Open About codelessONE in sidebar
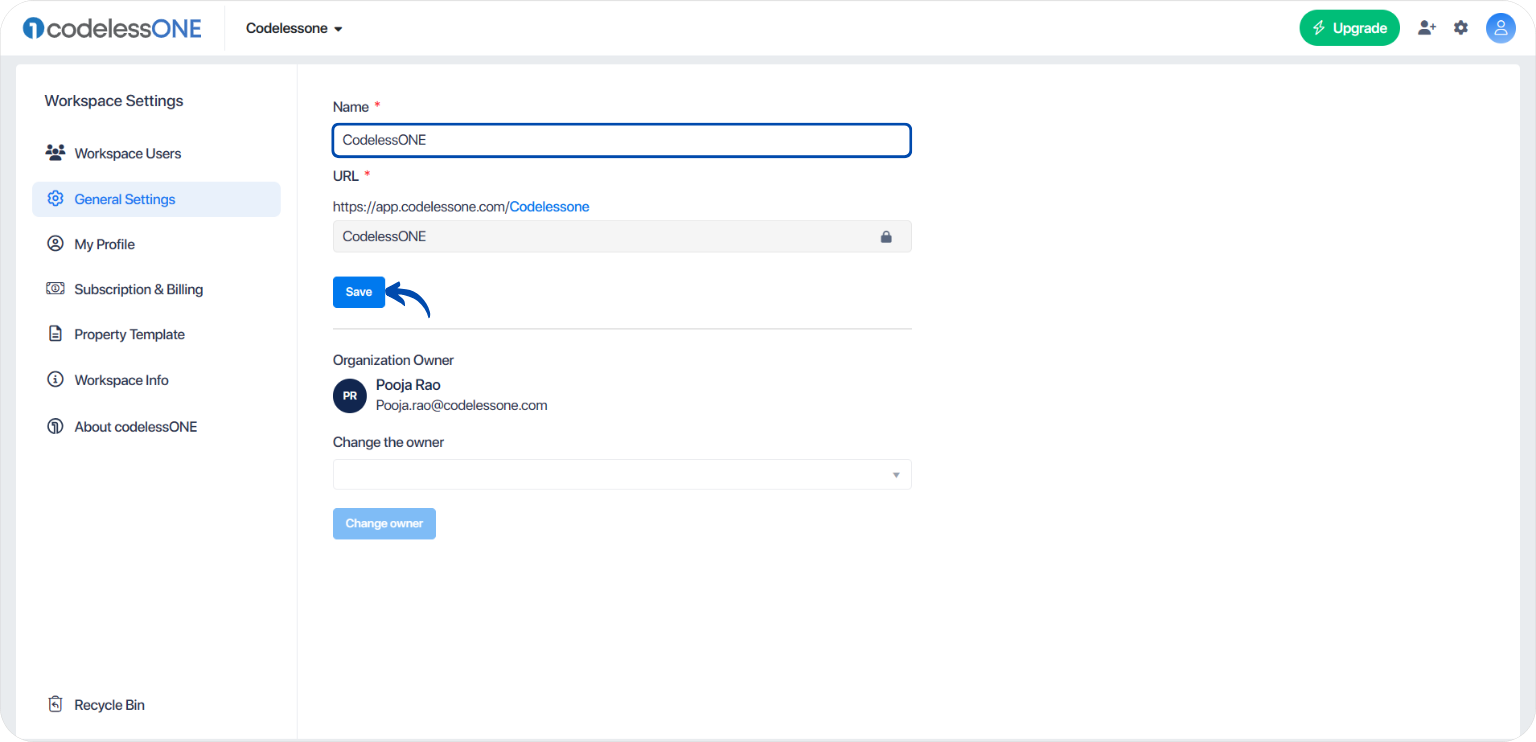Screen dimensions: 1536x742 point(156,426)
